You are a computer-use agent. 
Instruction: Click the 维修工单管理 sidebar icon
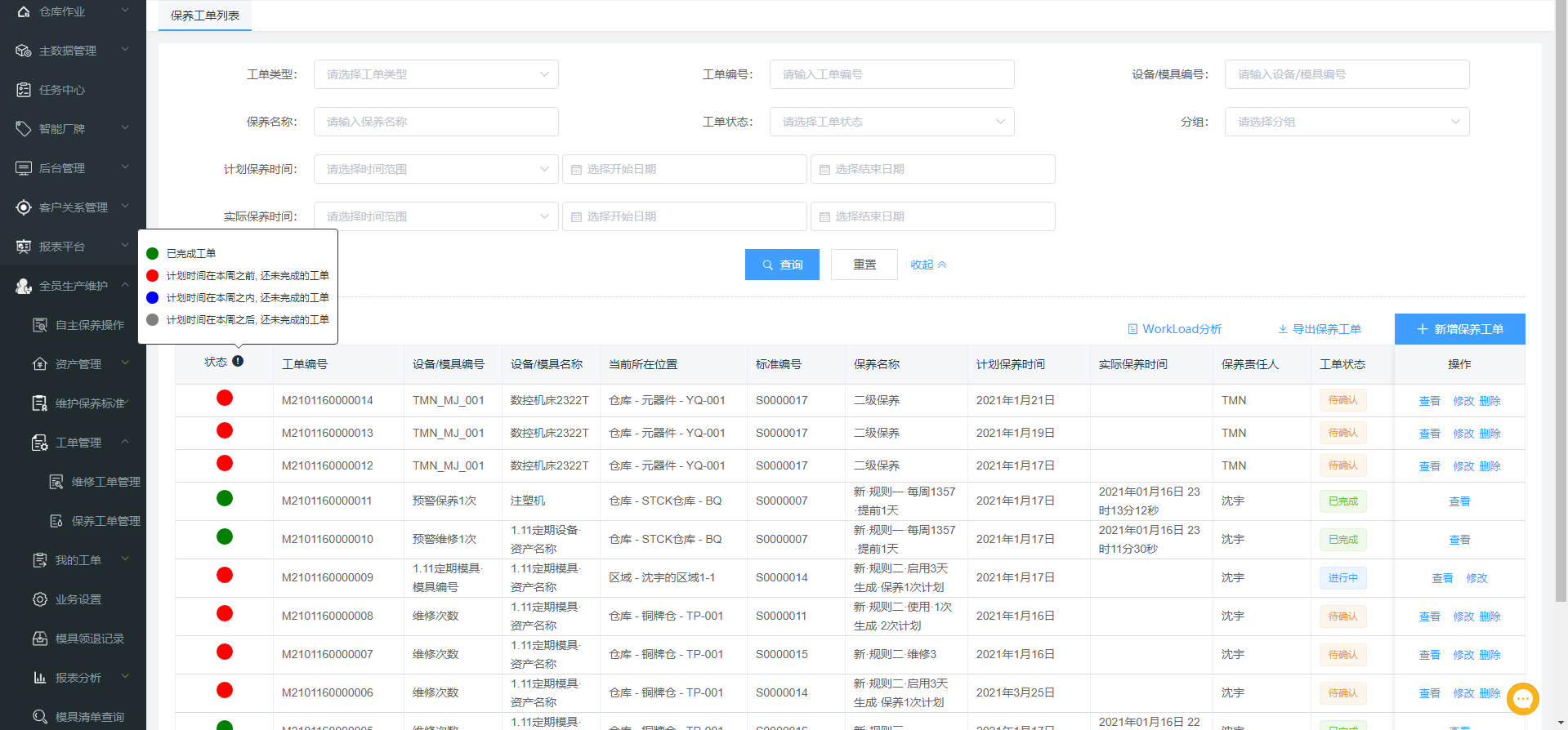(56, 482)
